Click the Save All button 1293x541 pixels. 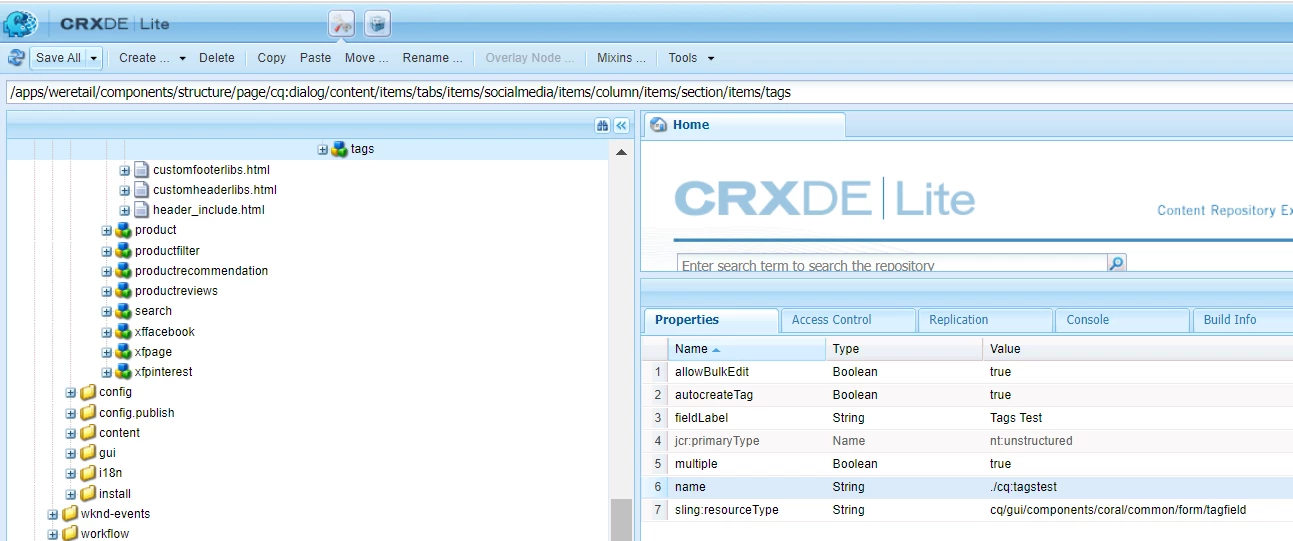pos(58,58)
